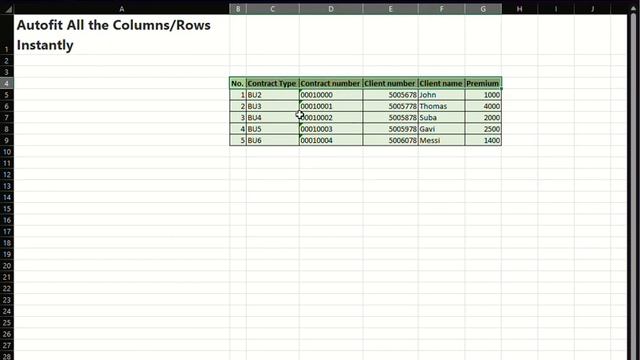640x360 pixels.
Task: Select column F header
Action: pyautogui.click(x=442, y=9)
